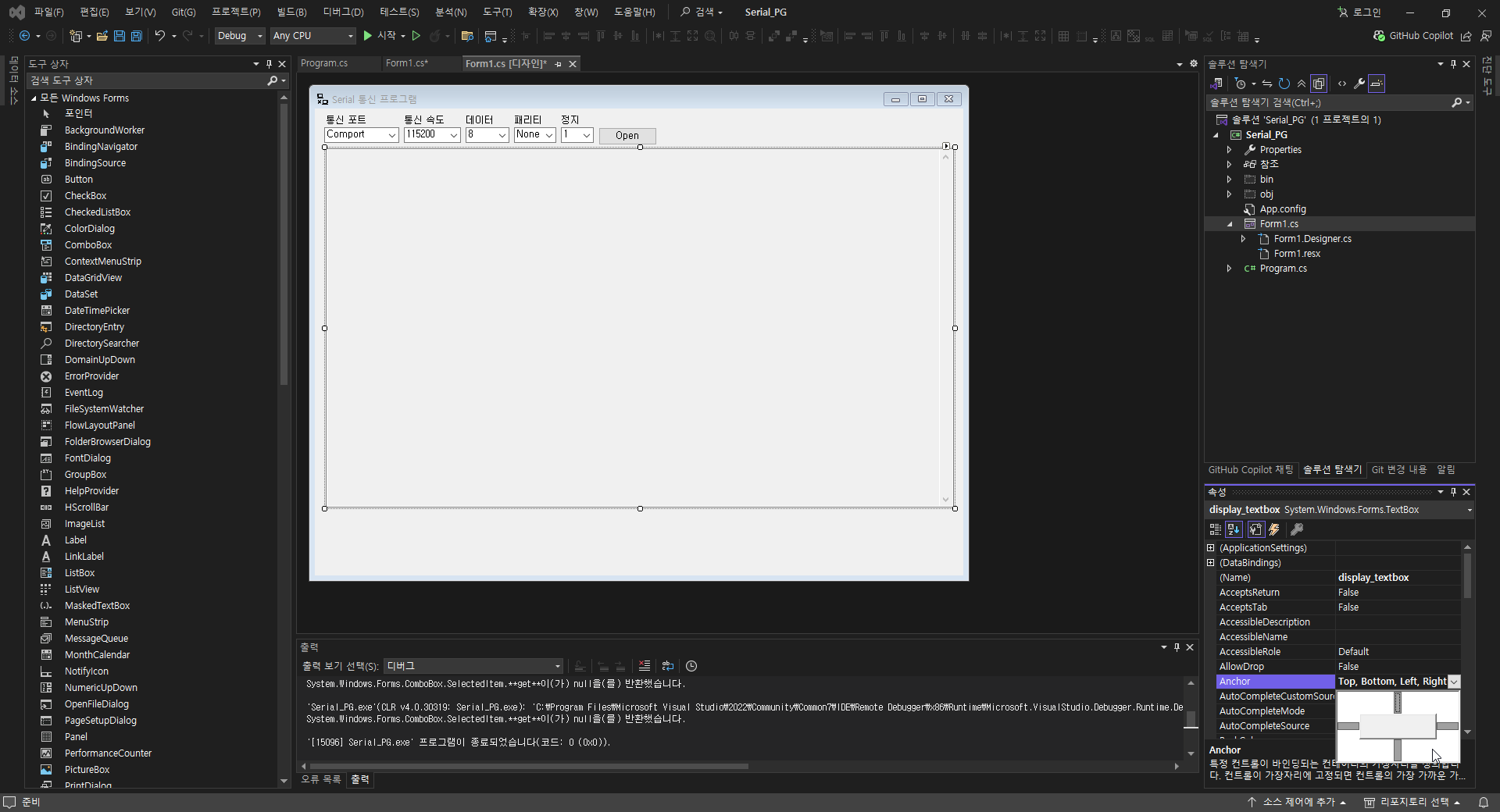This screenshot has width=1500, height=812.
Task: Open the Any CPU platform dropdown
Action: pos(313,36)
